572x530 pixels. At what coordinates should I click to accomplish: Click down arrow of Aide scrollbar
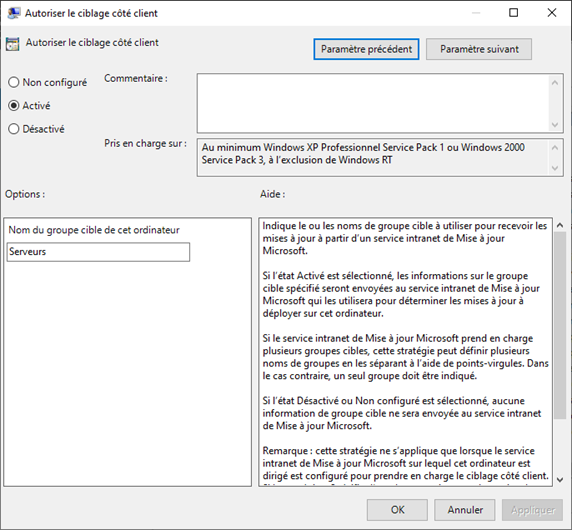pyautogui.click(x=560, y=480)
